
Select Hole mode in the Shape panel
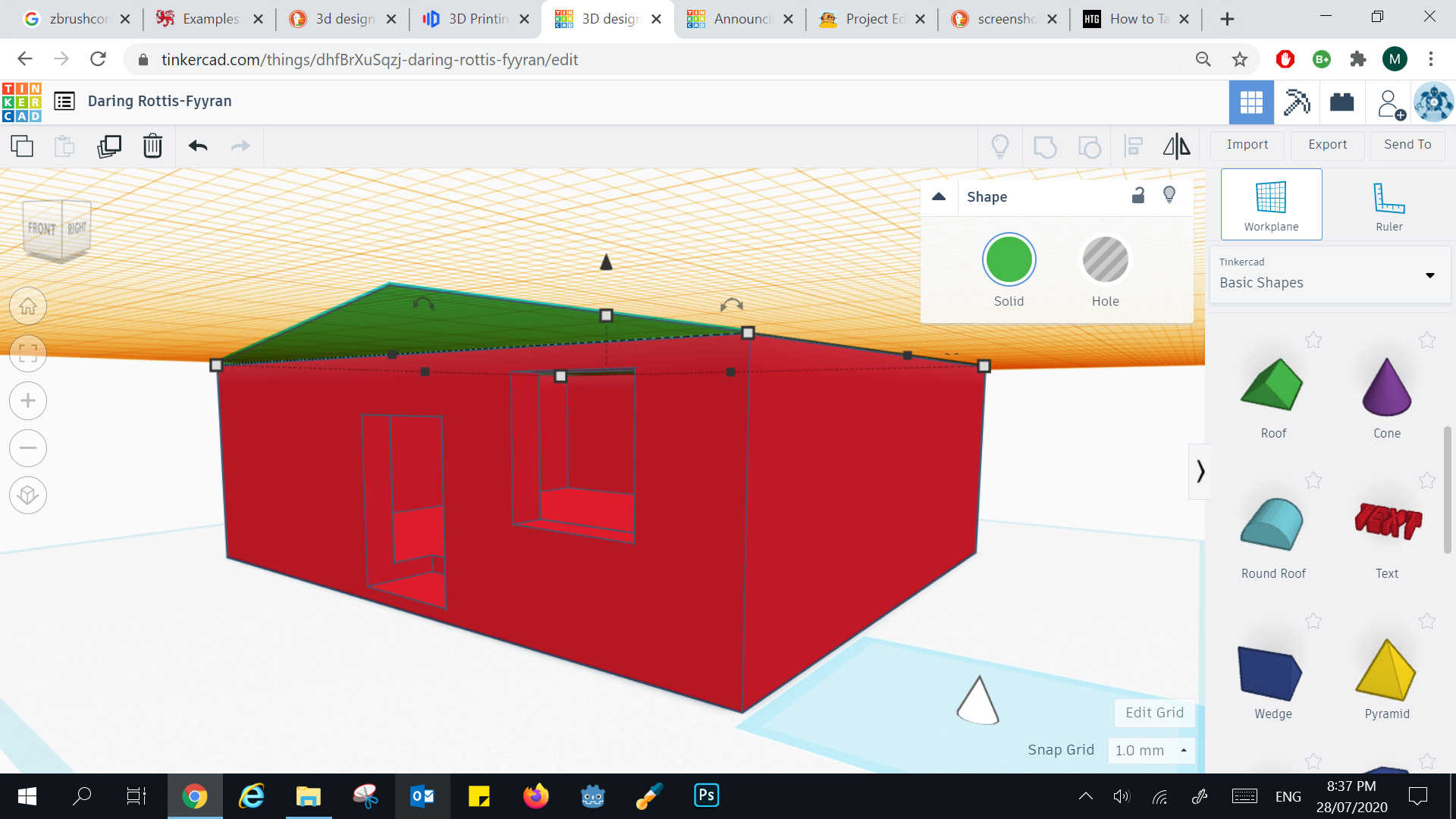[x=1105, y=259]
